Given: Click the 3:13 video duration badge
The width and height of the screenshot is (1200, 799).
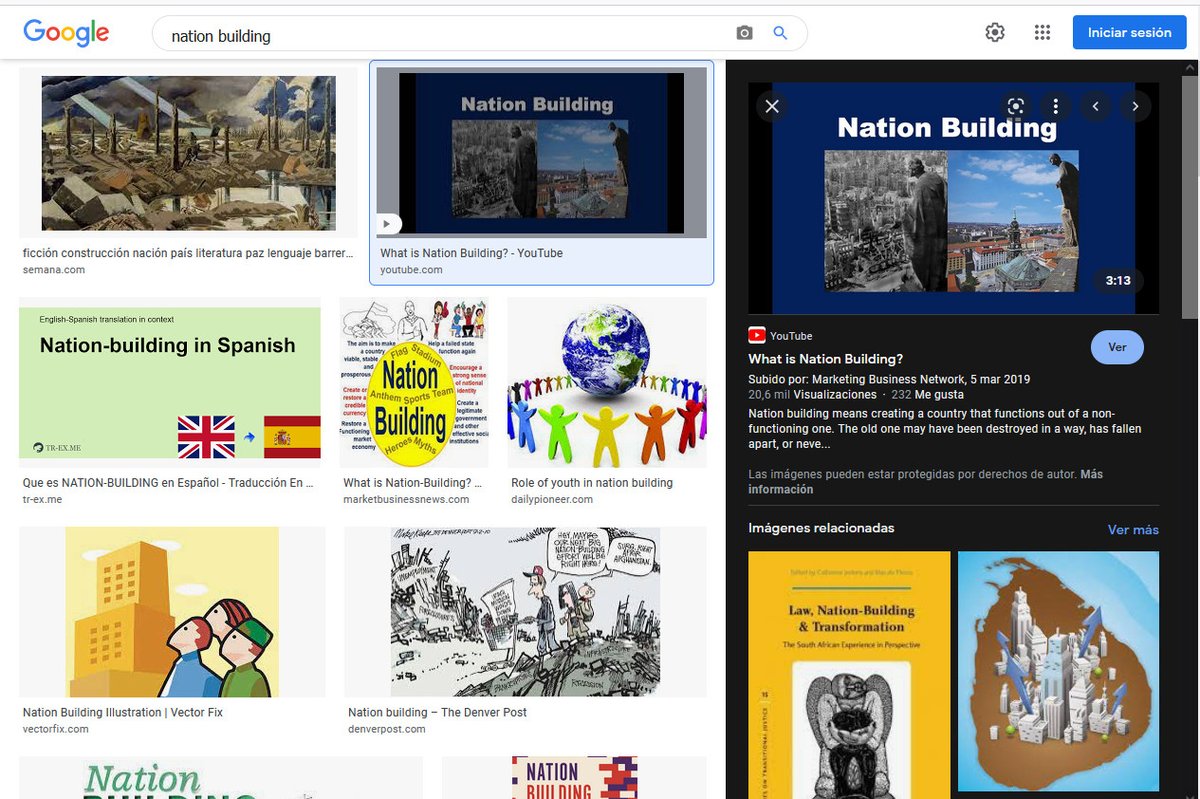Looking at the screenshot, I should (1117, 281).
